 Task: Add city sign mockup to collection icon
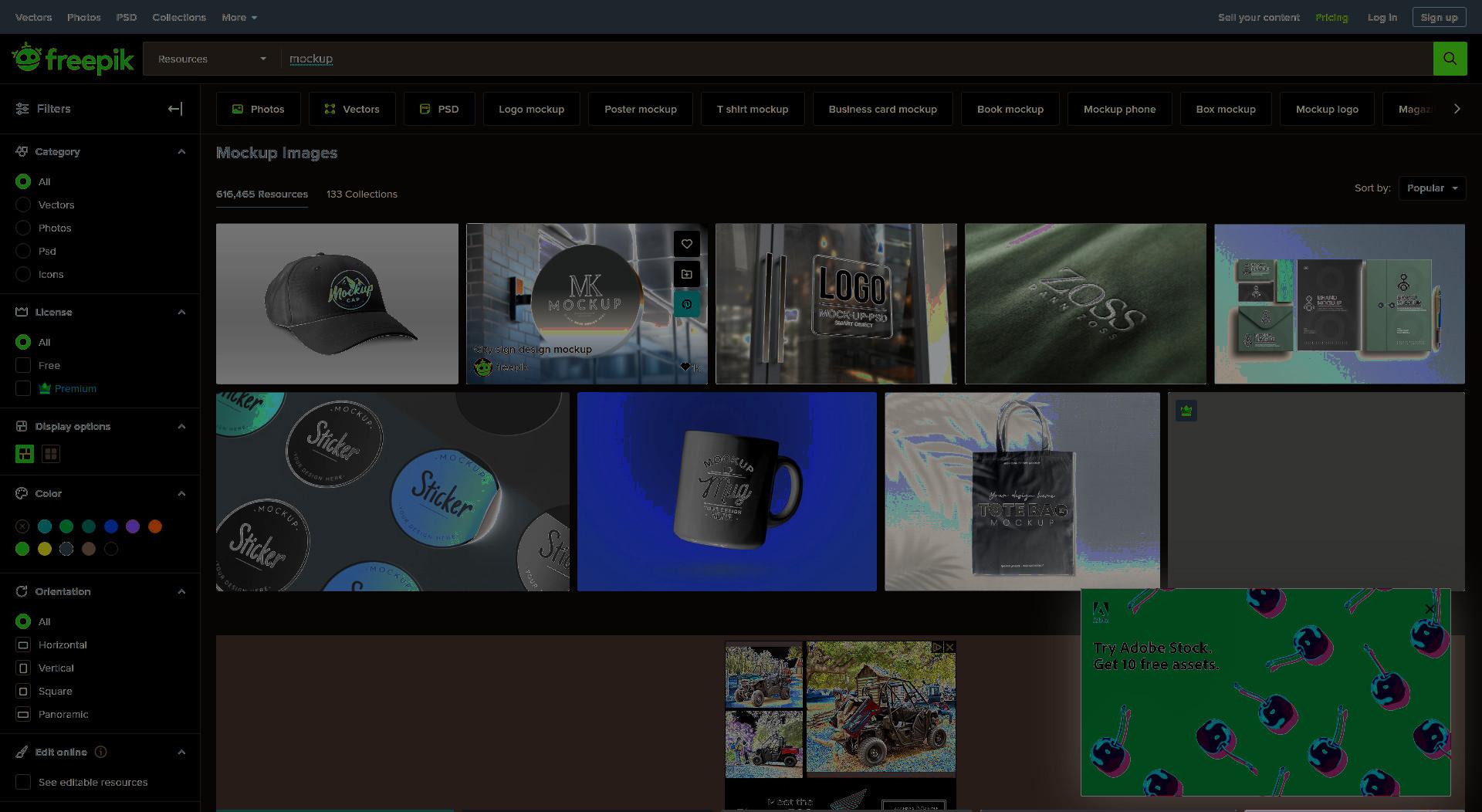coord(686,274)
